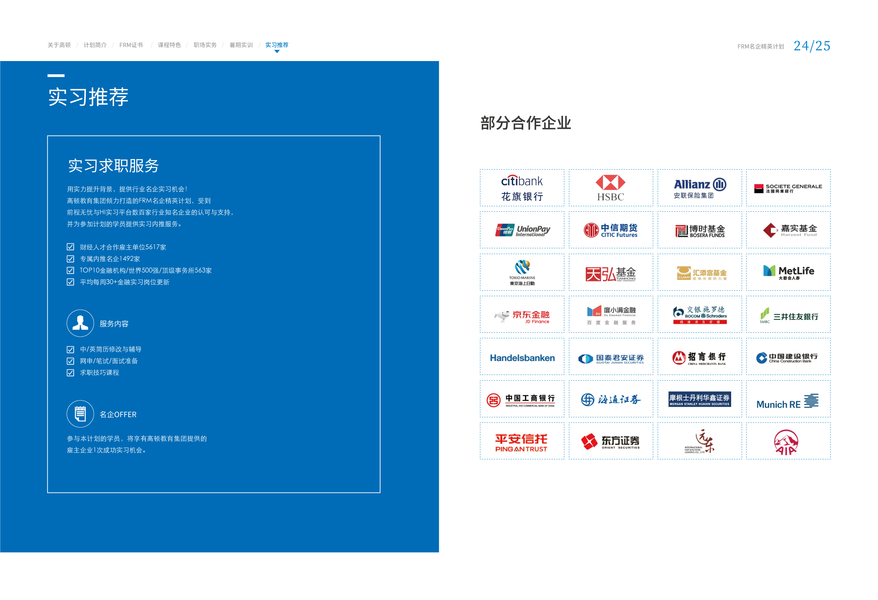Open the 暑期实训 nav item

point(241,45)
